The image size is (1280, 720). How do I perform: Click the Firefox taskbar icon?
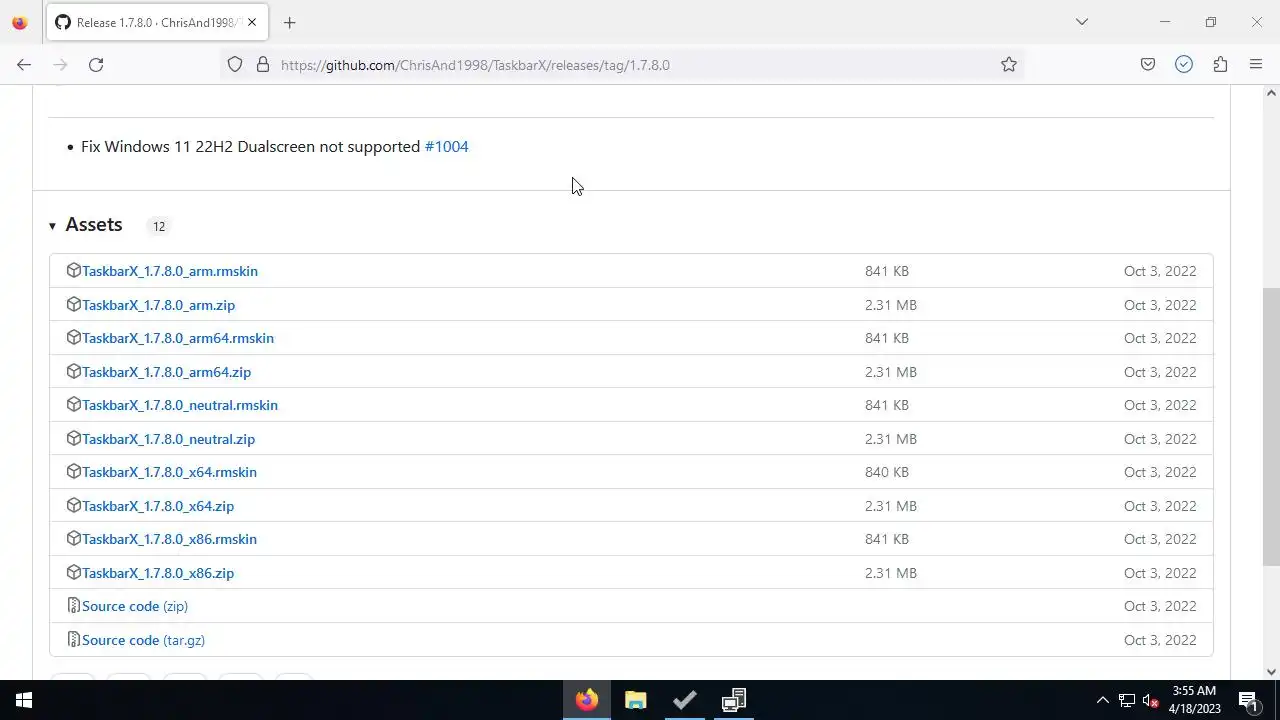pos(587,700)
